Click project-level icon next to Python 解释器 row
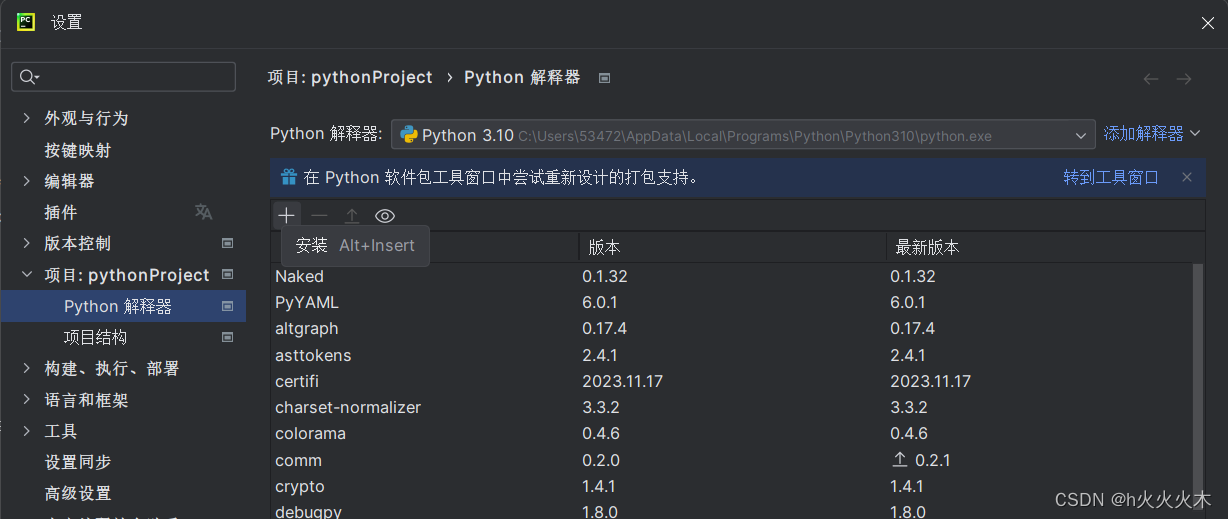The image size is (1228, 519). click(x=227, y=306)
